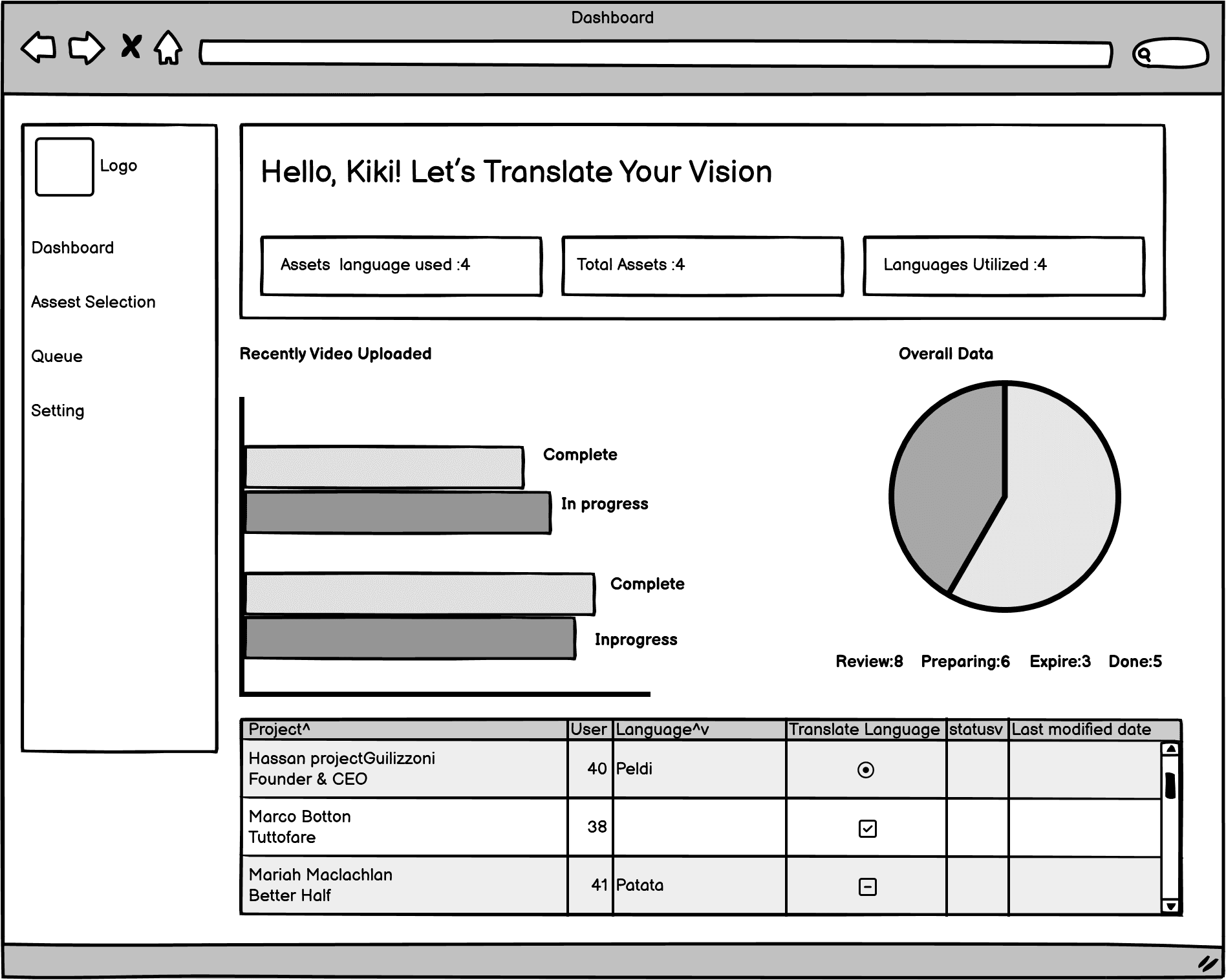The image size is (1226, 980).
Task: Select the radio button in the Peldi row
Action: coord(866,770)
